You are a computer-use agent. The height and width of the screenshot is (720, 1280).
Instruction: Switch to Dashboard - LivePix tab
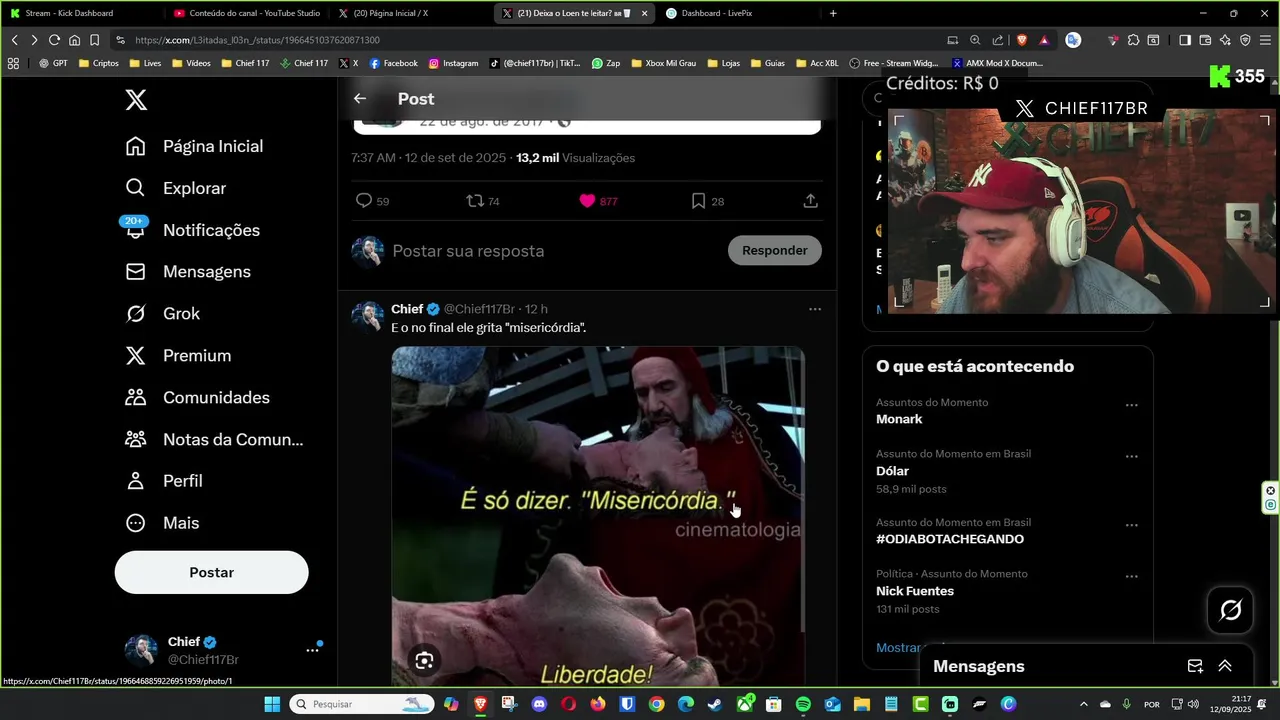coord(738,13)
